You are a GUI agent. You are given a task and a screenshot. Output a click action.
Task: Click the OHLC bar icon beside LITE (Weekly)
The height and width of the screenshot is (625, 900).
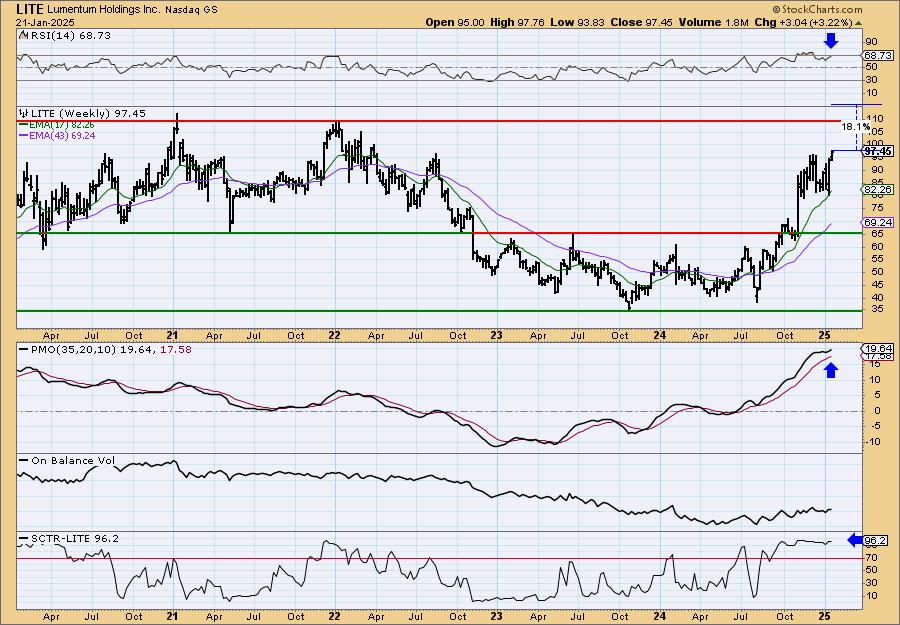point(24,114)
